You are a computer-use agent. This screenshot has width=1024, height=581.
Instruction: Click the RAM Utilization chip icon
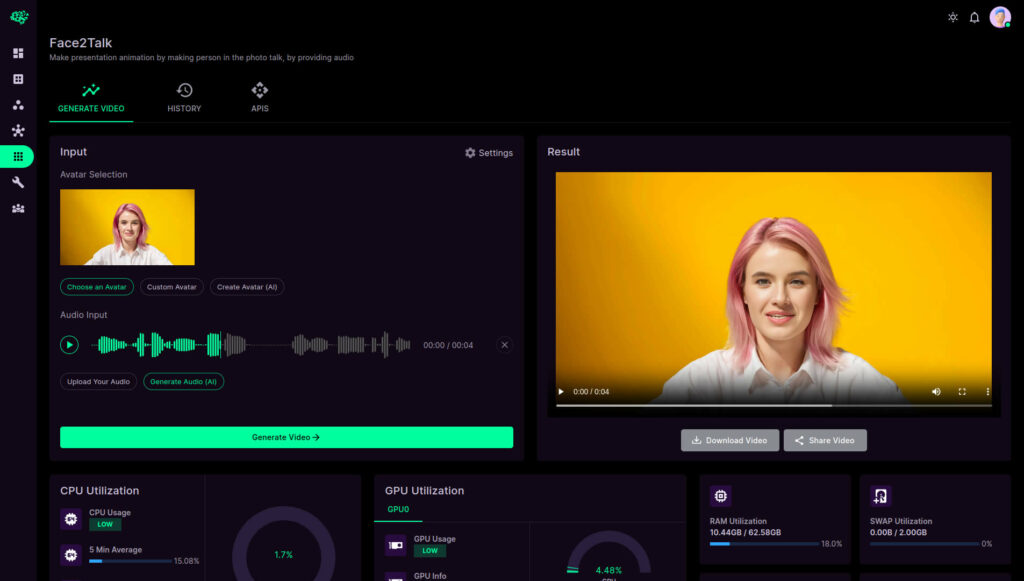click(720, 496)
